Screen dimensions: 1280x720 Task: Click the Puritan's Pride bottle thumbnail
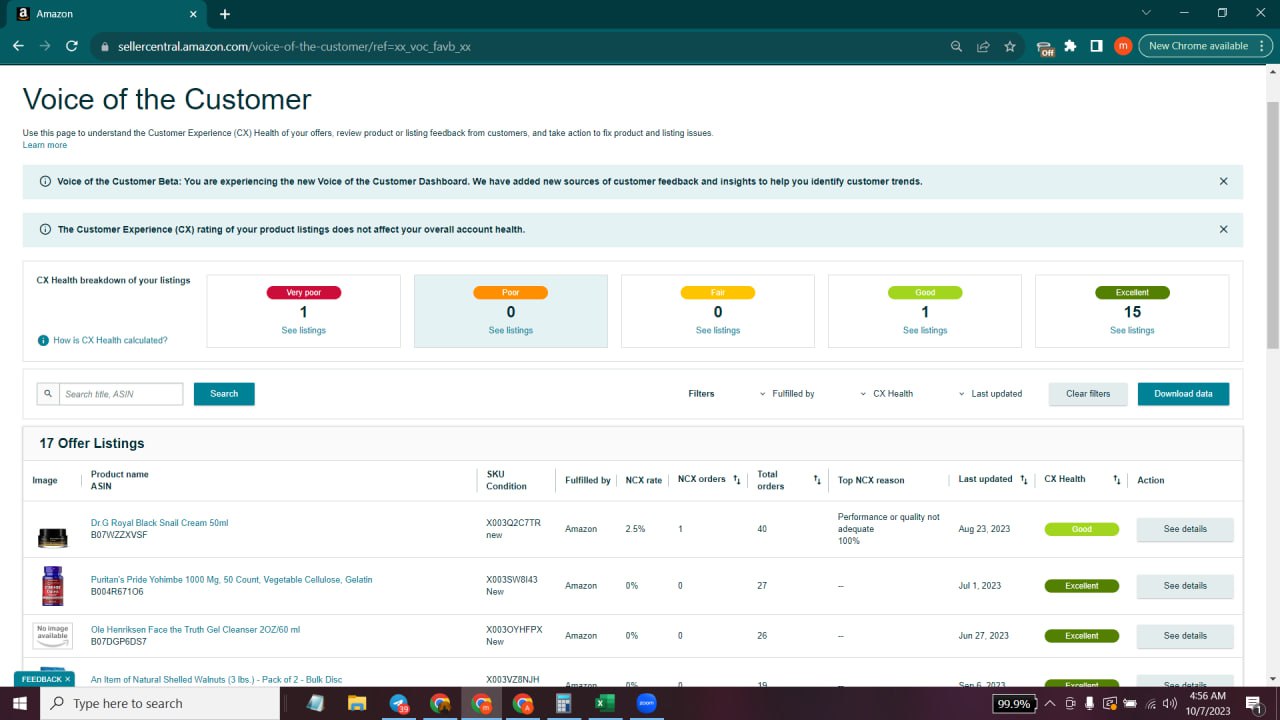click(52, 586)
